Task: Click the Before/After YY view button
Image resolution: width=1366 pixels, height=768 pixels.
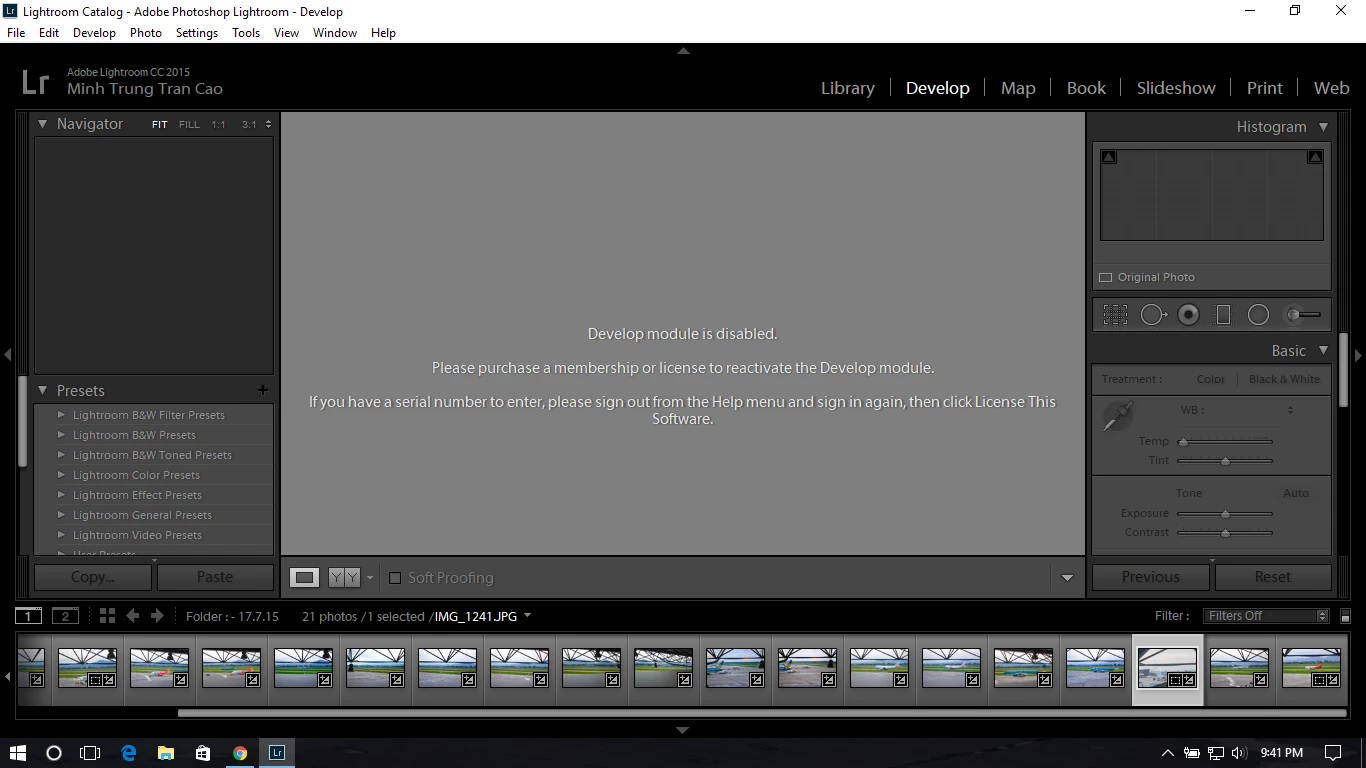Action: 344,577
